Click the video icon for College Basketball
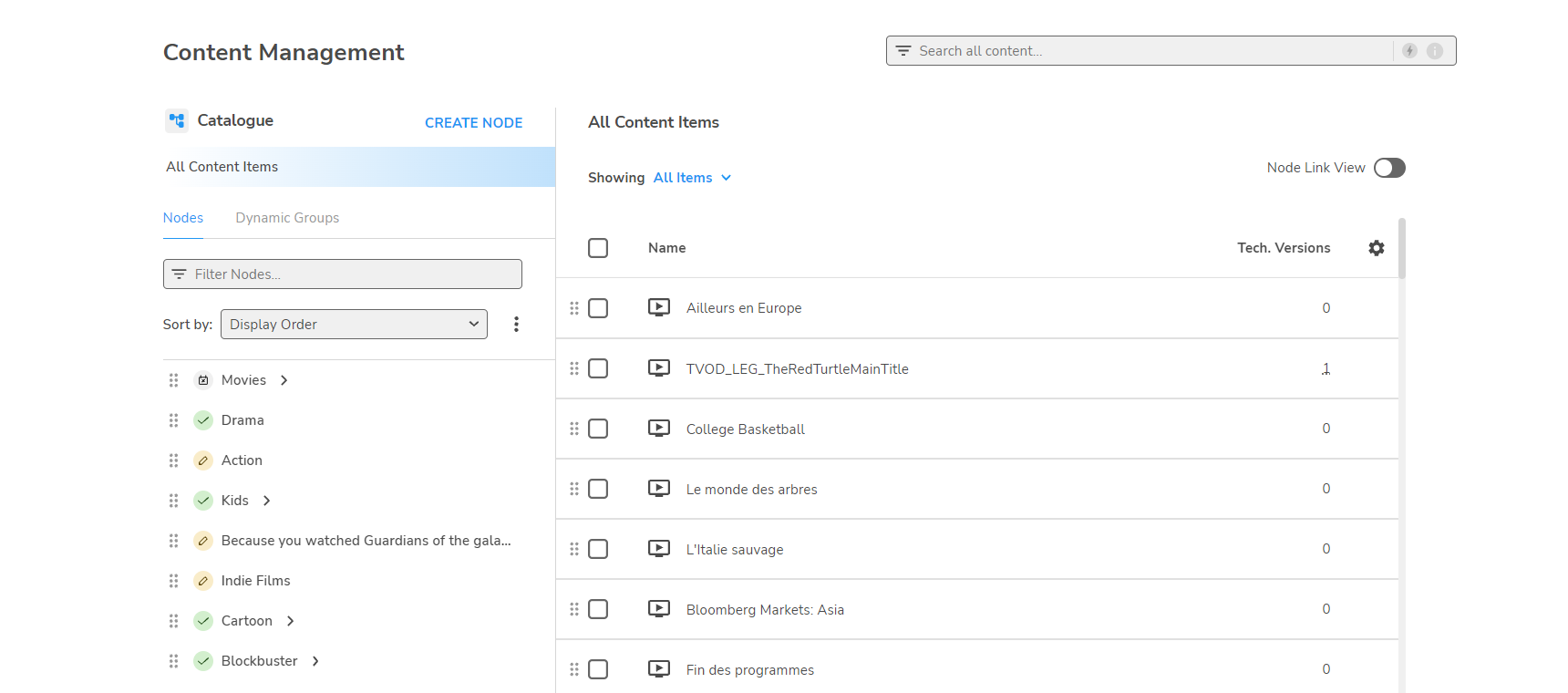Screen dimensions: 1568x693 [658, 429]
